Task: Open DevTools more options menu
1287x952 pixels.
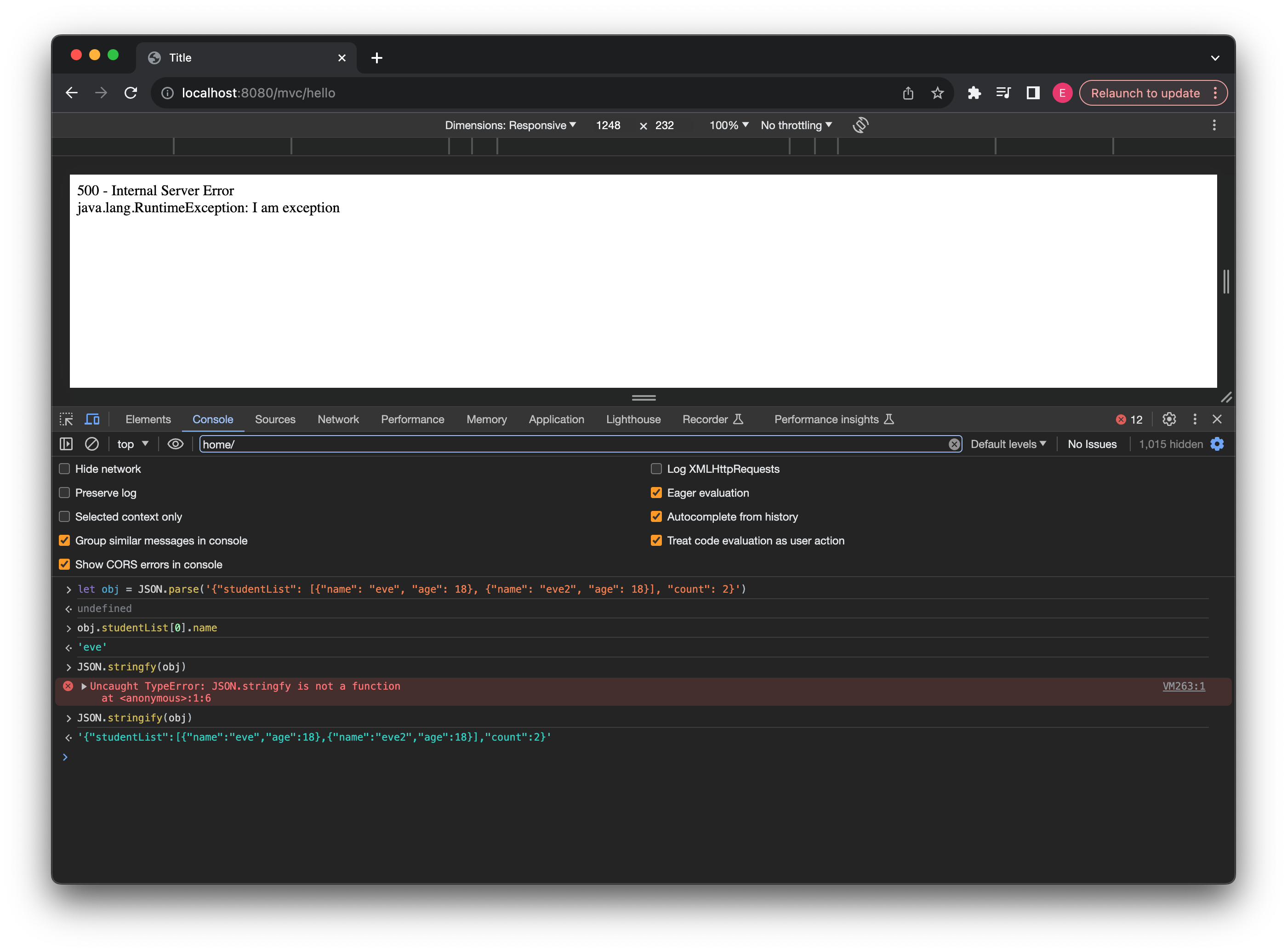Action: 1195,419
